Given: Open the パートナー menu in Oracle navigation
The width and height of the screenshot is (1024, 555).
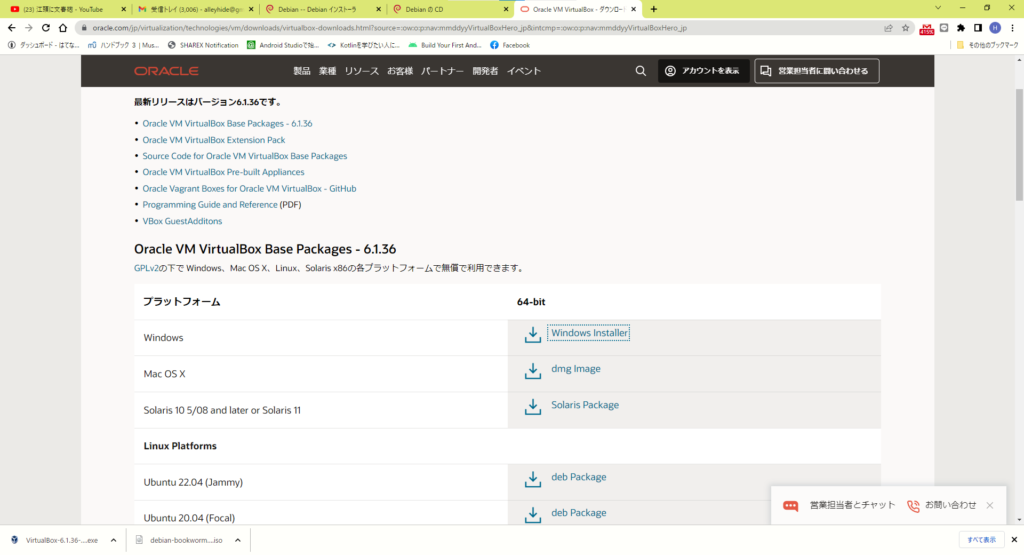Looking at the screenshot, I should [442, 71].
